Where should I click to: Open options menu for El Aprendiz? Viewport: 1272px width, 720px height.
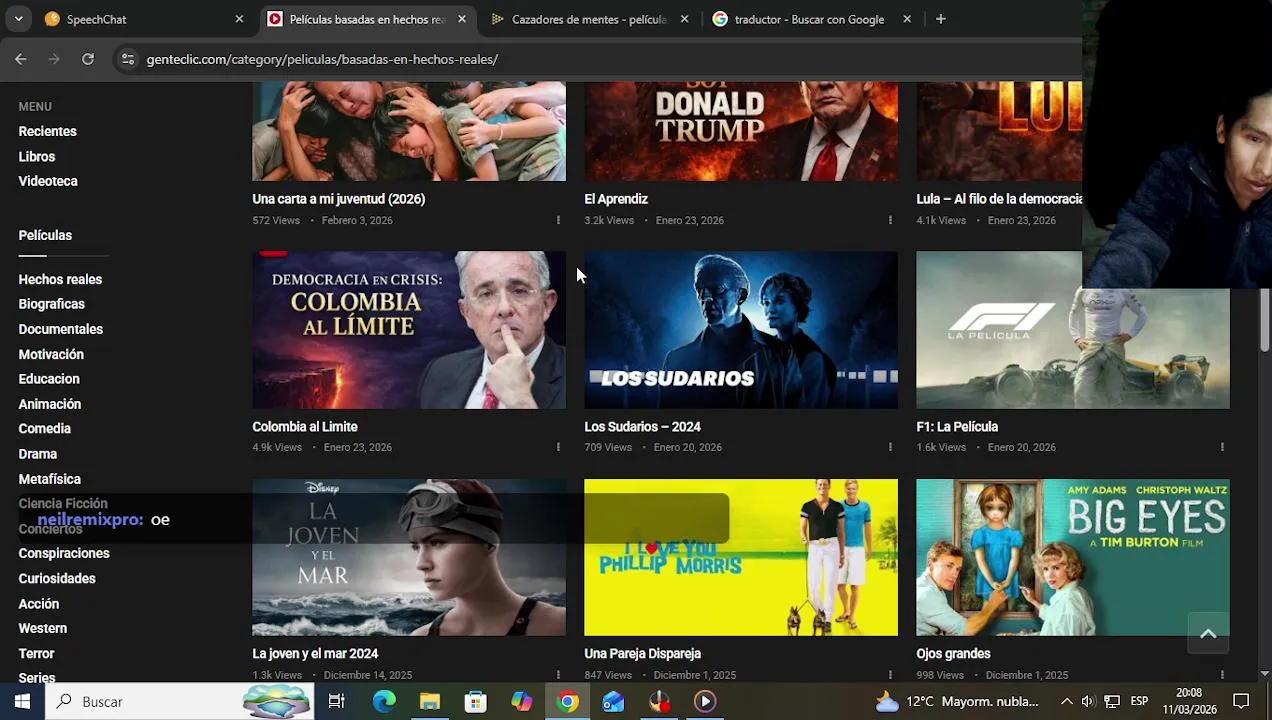890,220
